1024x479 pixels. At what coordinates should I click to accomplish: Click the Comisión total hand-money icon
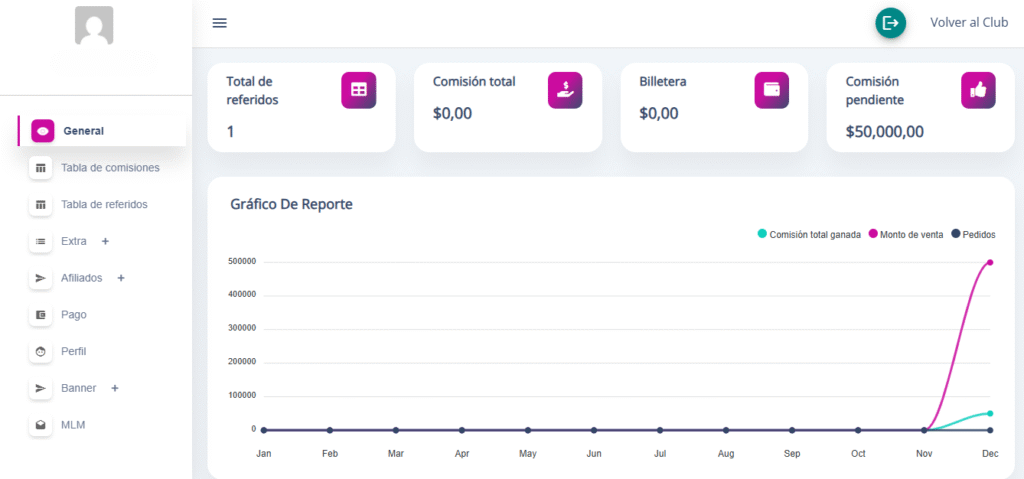565,90
